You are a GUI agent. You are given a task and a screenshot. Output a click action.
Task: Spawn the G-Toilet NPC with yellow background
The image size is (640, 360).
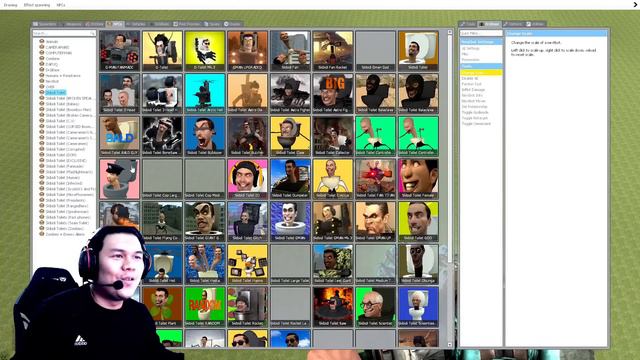[x=162, y=51]
